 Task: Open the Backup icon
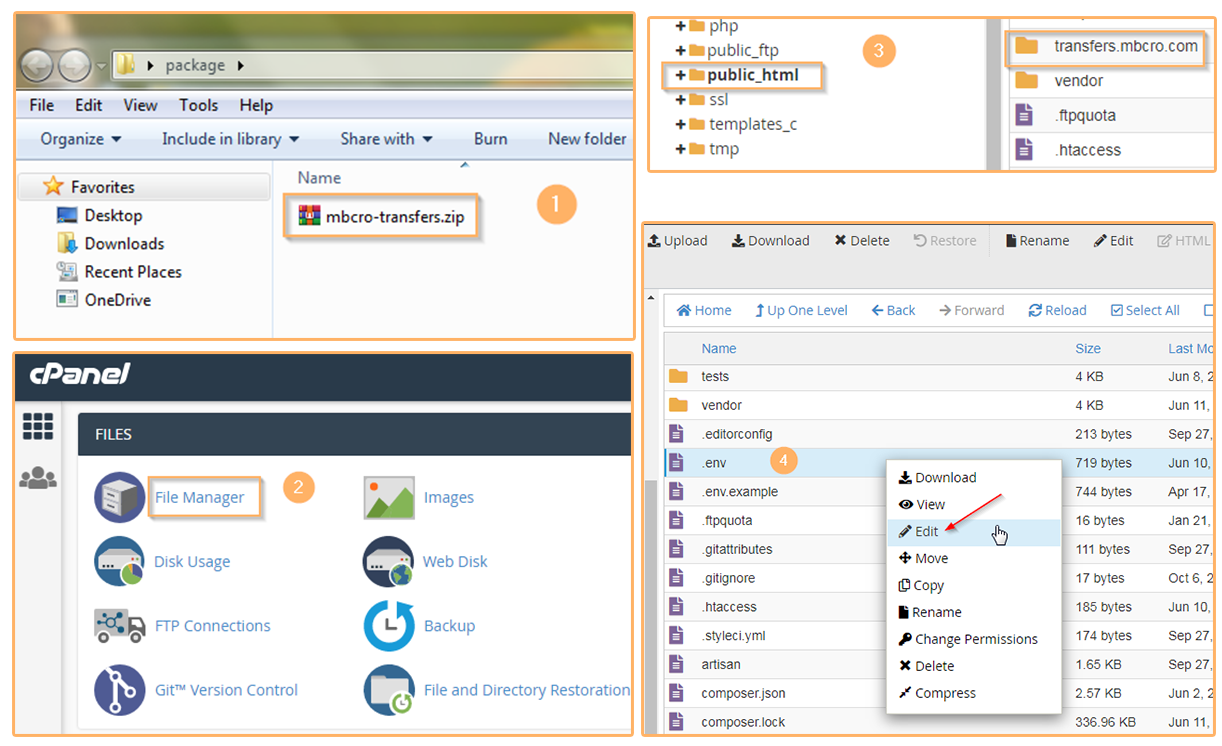[x=389, y=626]
